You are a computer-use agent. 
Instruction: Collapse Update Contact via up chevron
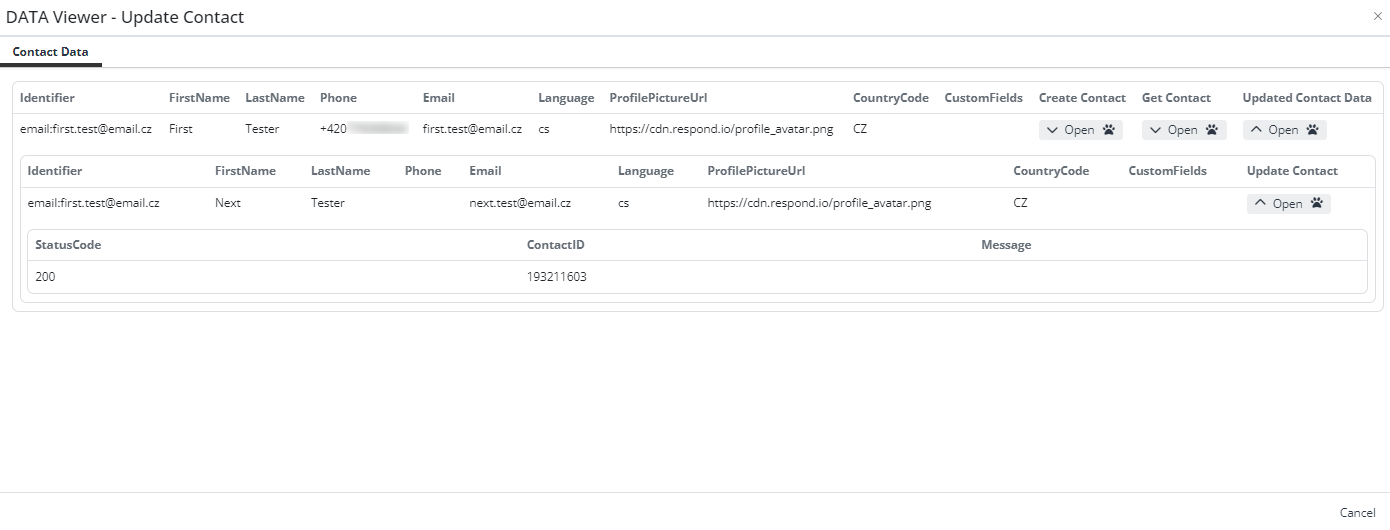[1260, 204]
